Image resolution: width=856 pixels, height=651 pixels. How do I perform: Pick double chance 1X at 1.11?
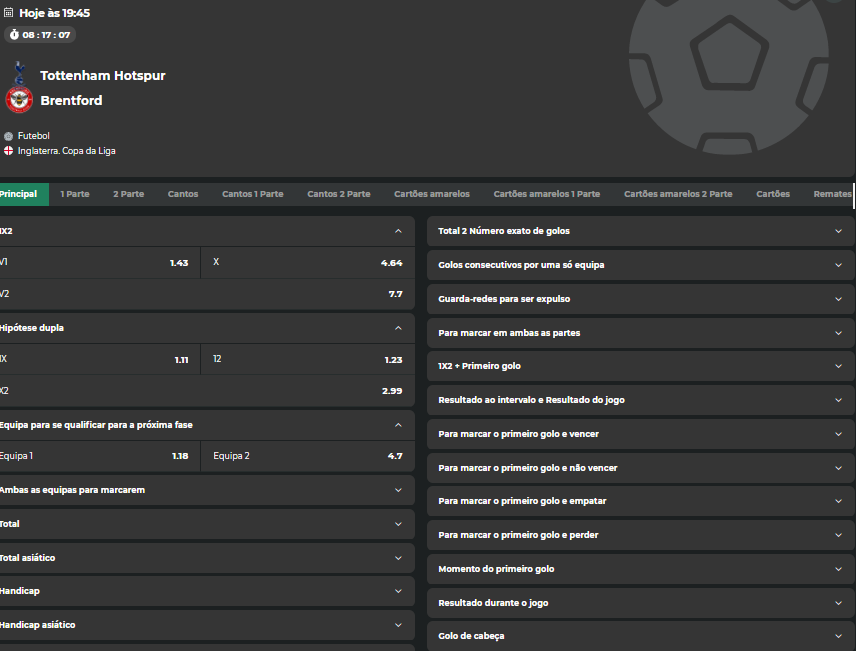(99, 359)
